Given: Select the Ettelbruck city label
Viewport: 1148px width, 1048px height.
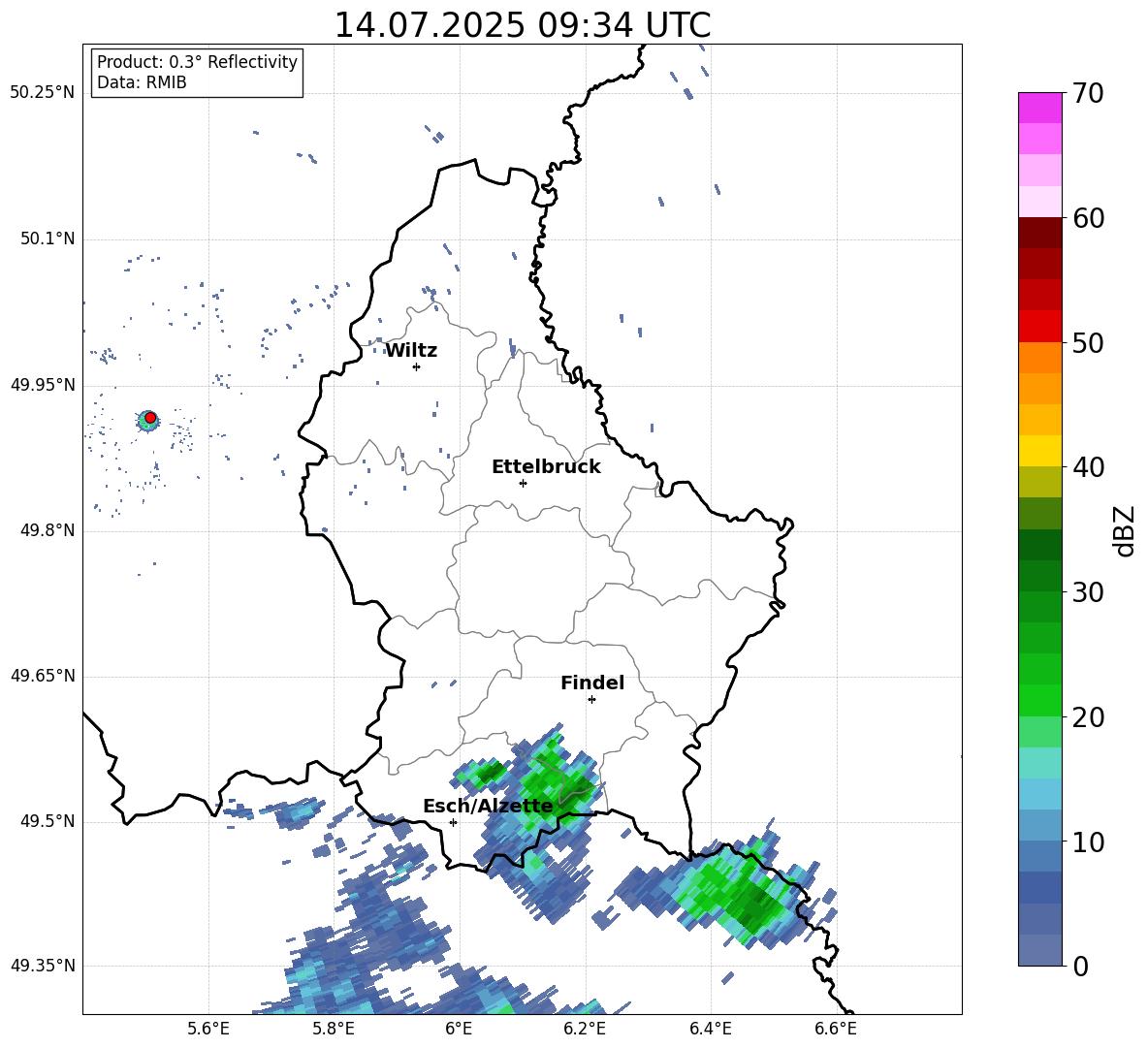Looking at the screenshot, I should [x=546, y=467].
